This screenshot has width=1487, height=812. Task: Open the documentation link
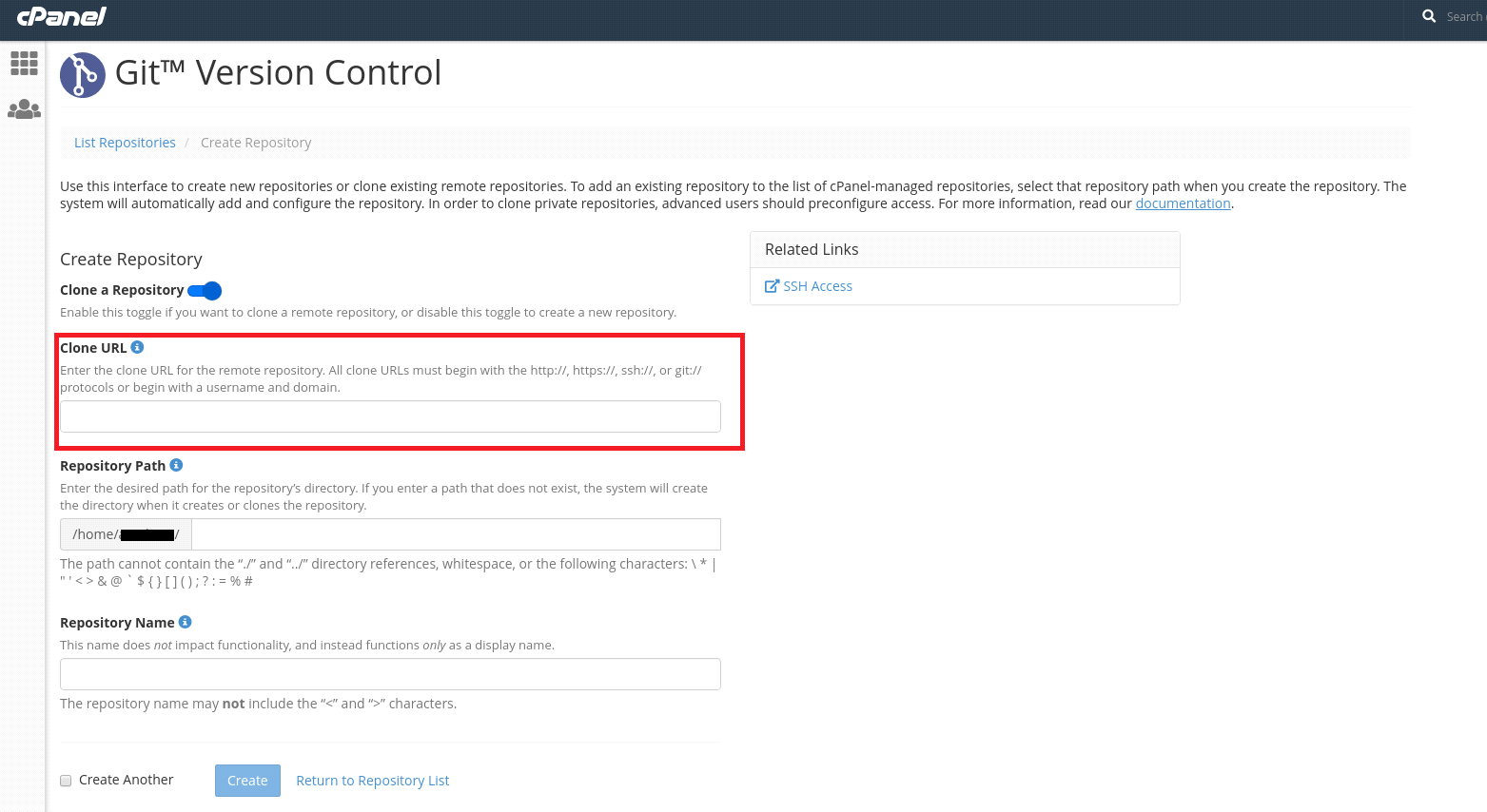pos(1183,203)
